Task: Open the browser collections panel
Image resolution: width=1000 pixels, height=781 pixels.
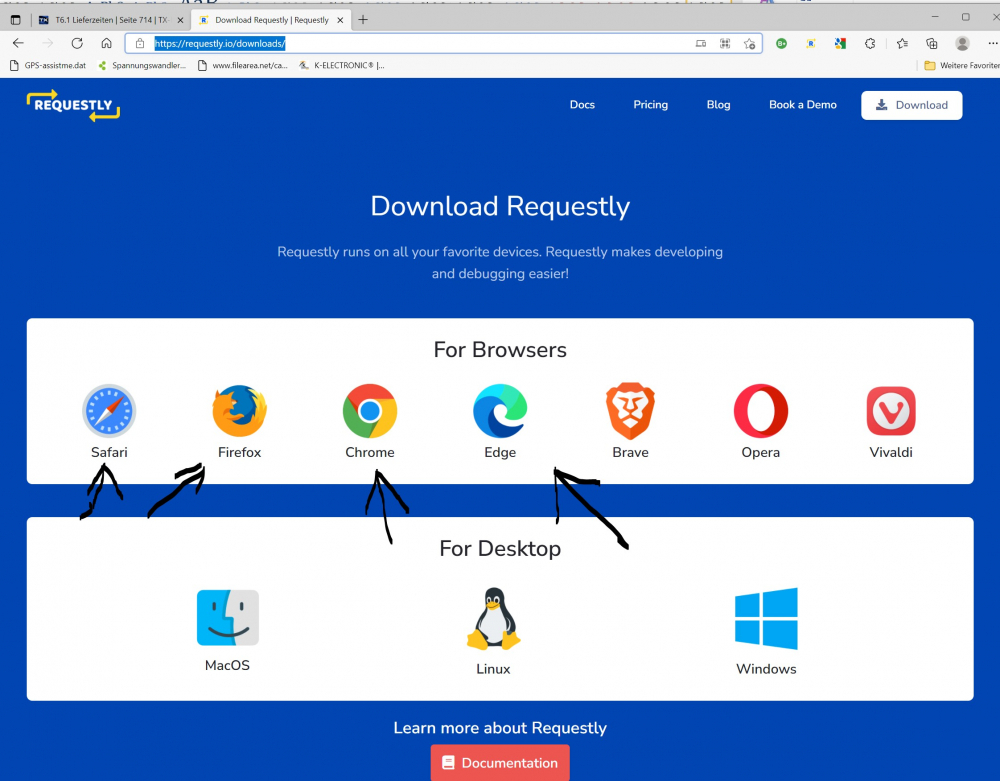Action: (932, 43)
